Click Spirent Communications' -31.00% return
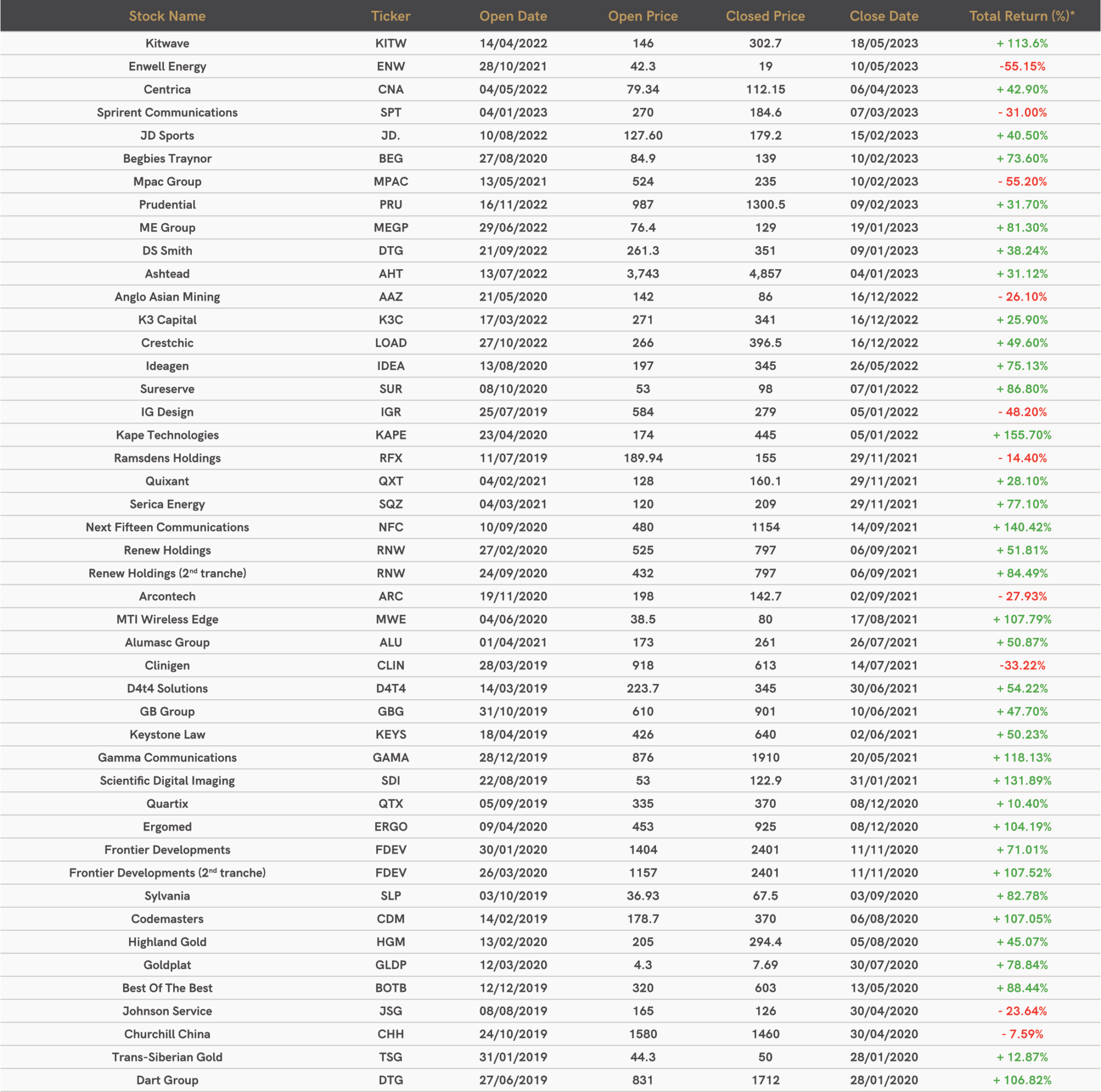Screen dimensions: 1101x1092 click(1023, 112)
